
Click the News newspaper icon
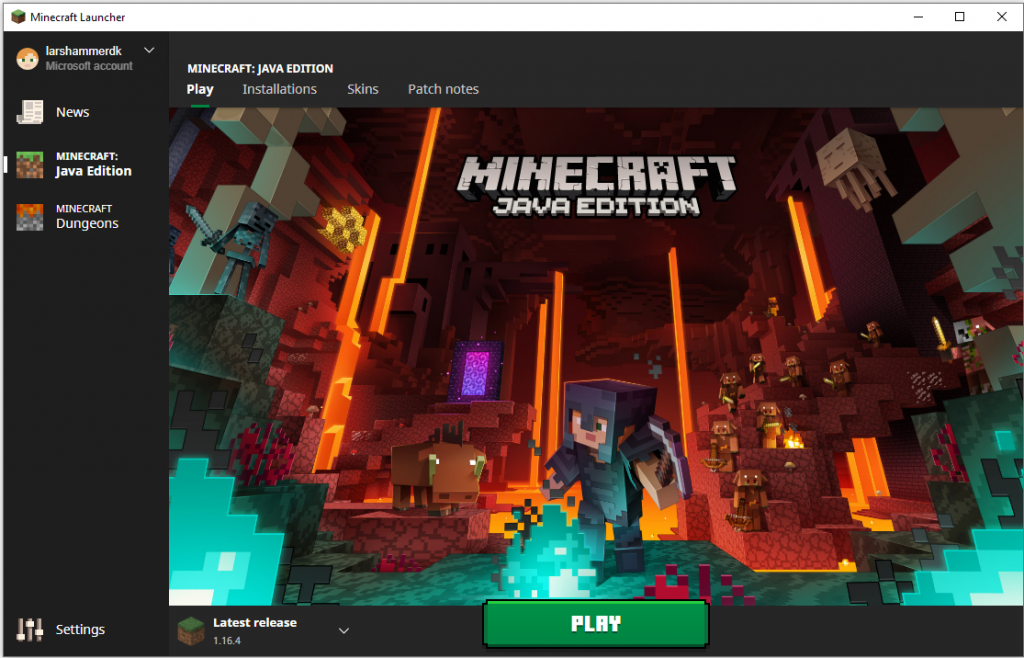click(x=30, y=112)
